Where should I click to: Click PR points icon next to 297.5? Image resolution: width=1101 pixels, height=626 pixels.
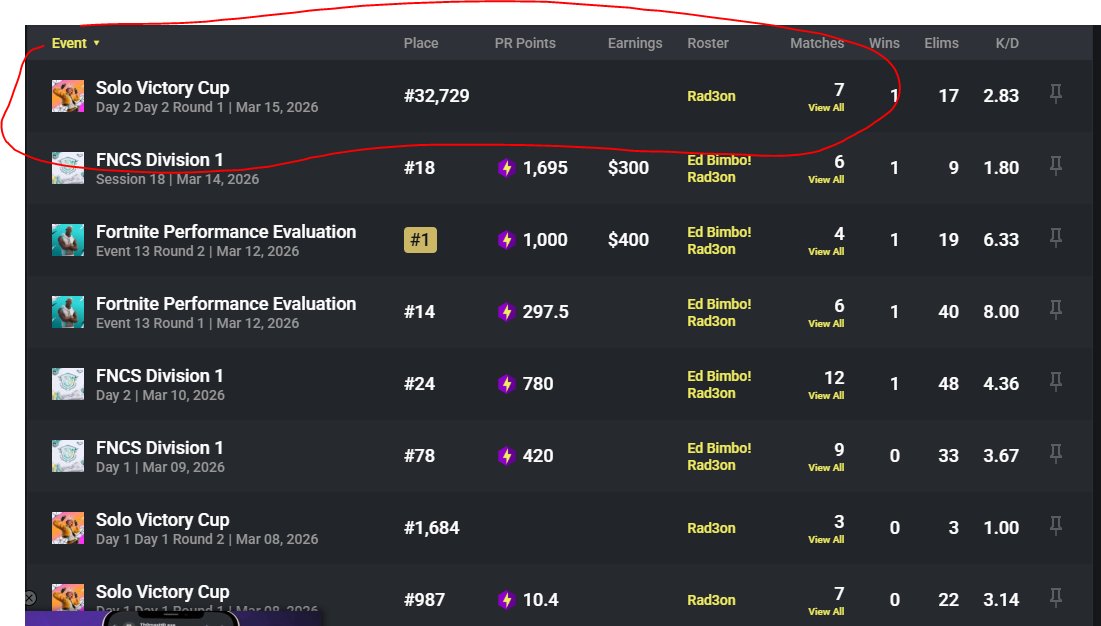click(x=506, y=312)
